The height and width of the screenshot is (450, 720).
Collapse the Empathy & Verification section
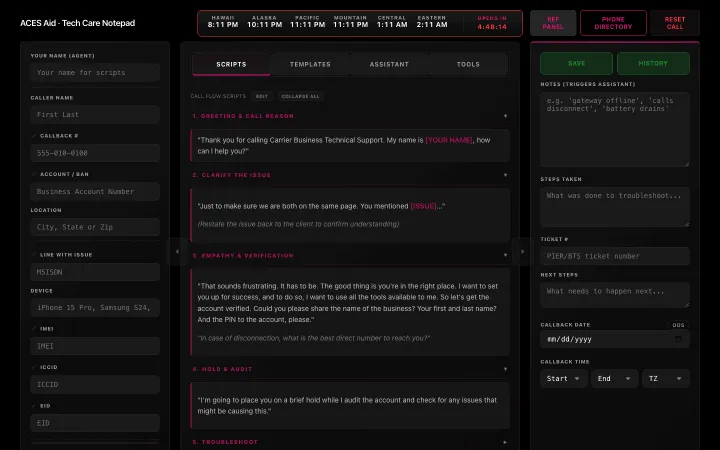click(x=505, y=255)
